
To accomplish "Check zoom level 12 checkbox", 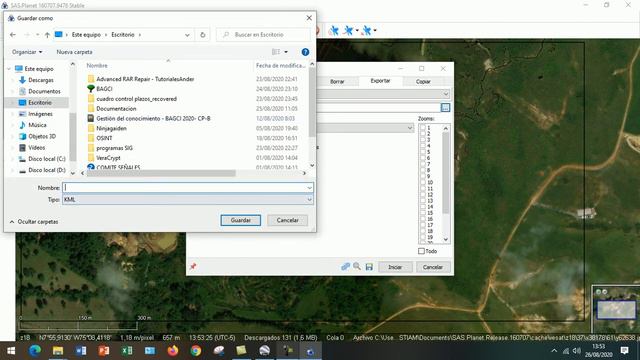I will (423, 195).
